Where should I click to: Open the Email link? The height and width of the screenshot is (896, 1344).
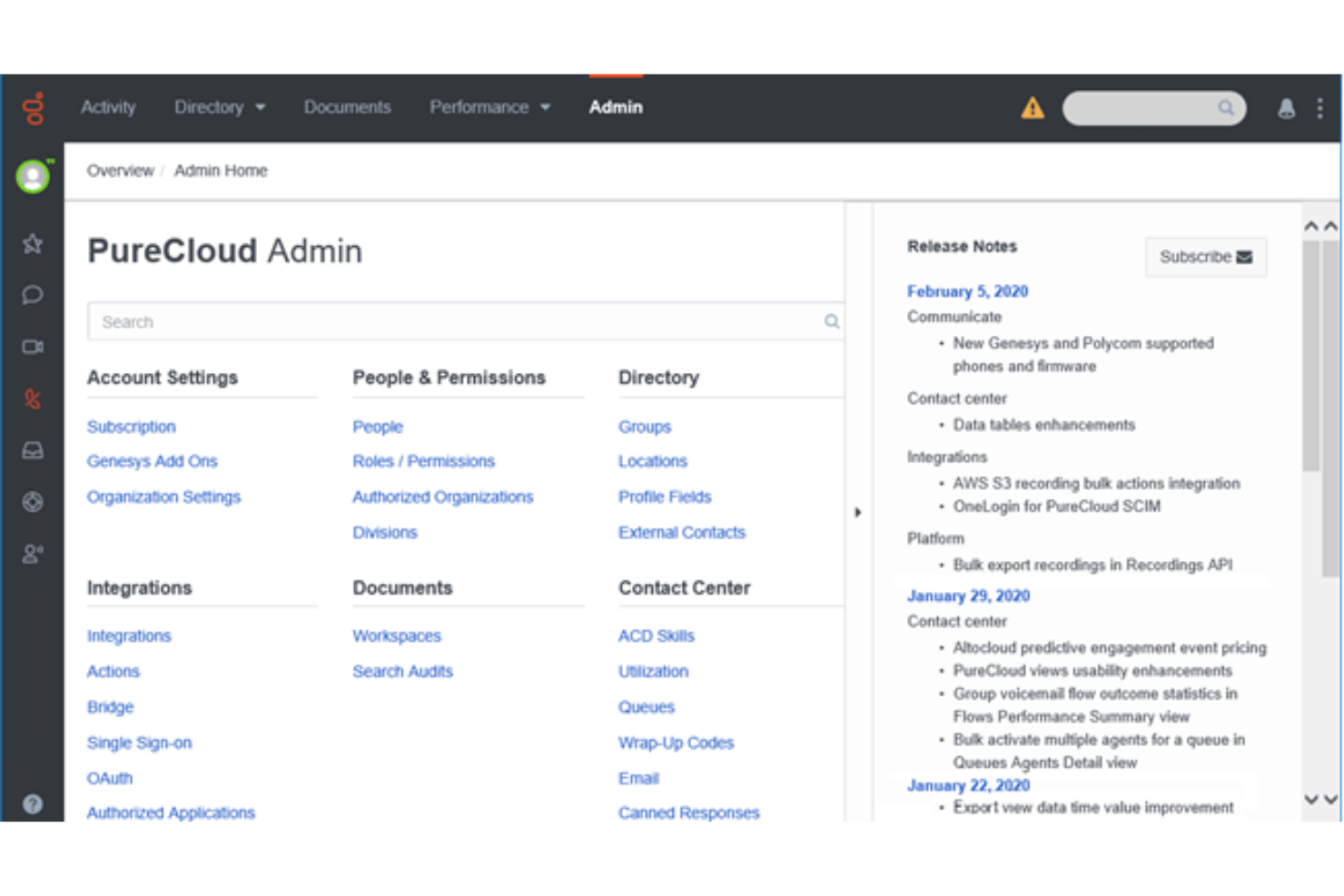coord(639,778)
